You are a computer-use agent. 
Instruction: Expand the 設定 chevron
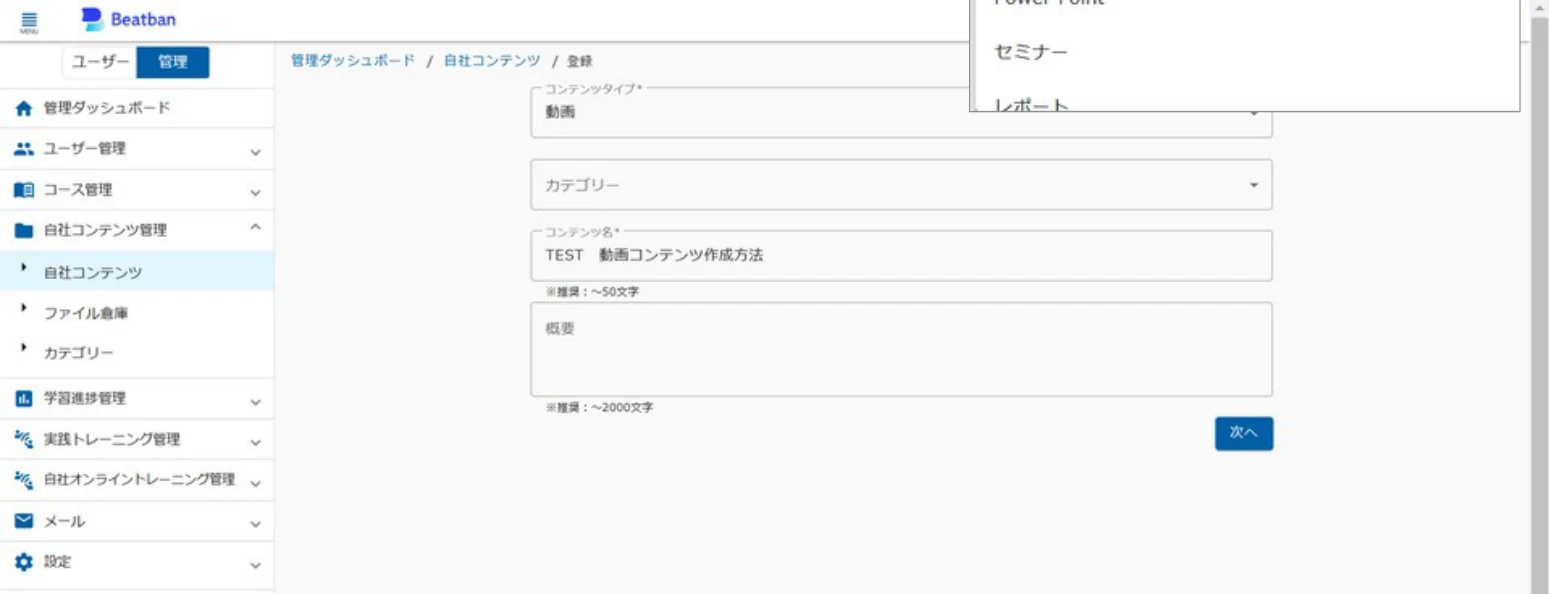(x=255, y=565)
